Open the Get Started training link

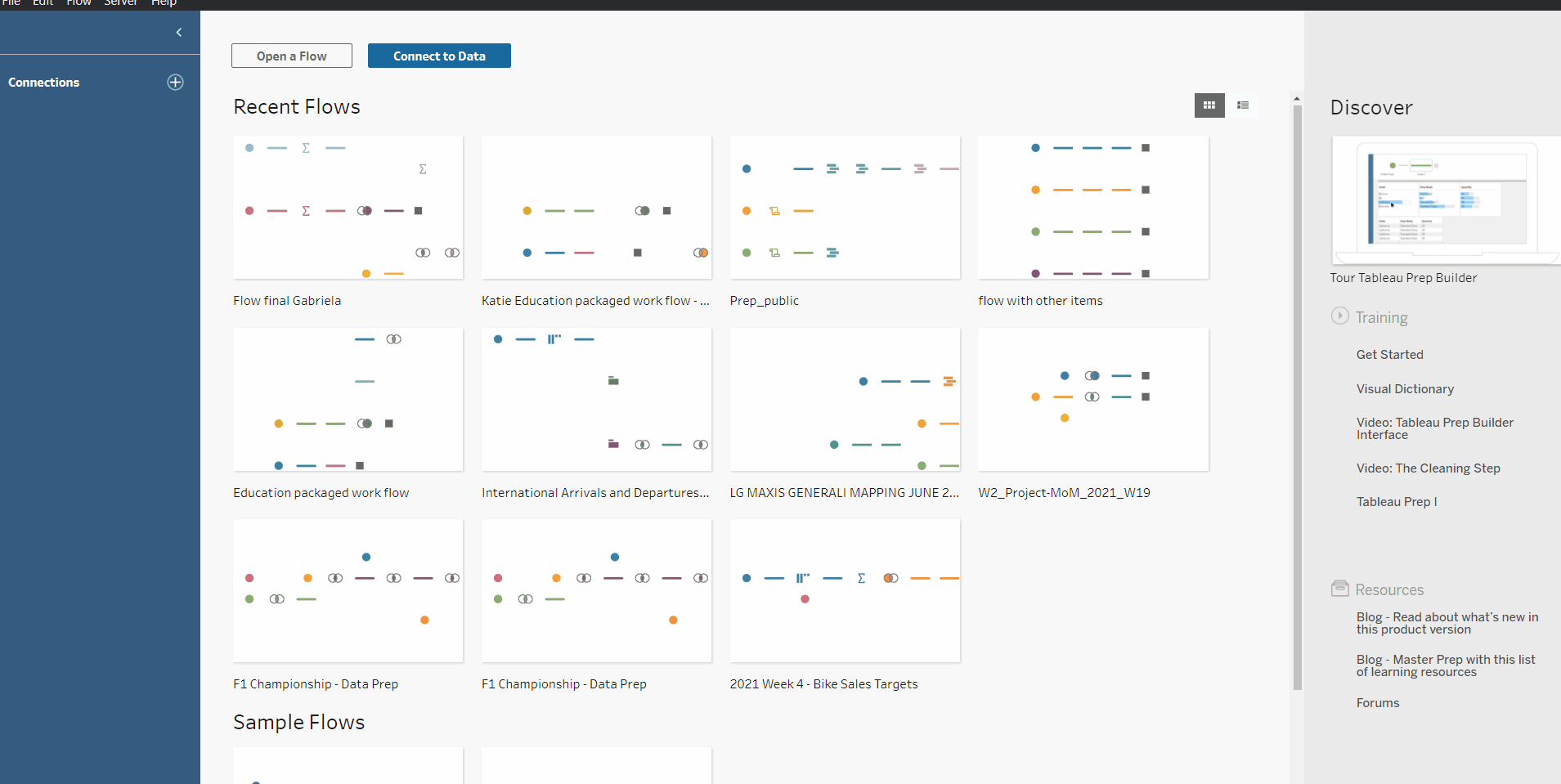(1390, 355)
